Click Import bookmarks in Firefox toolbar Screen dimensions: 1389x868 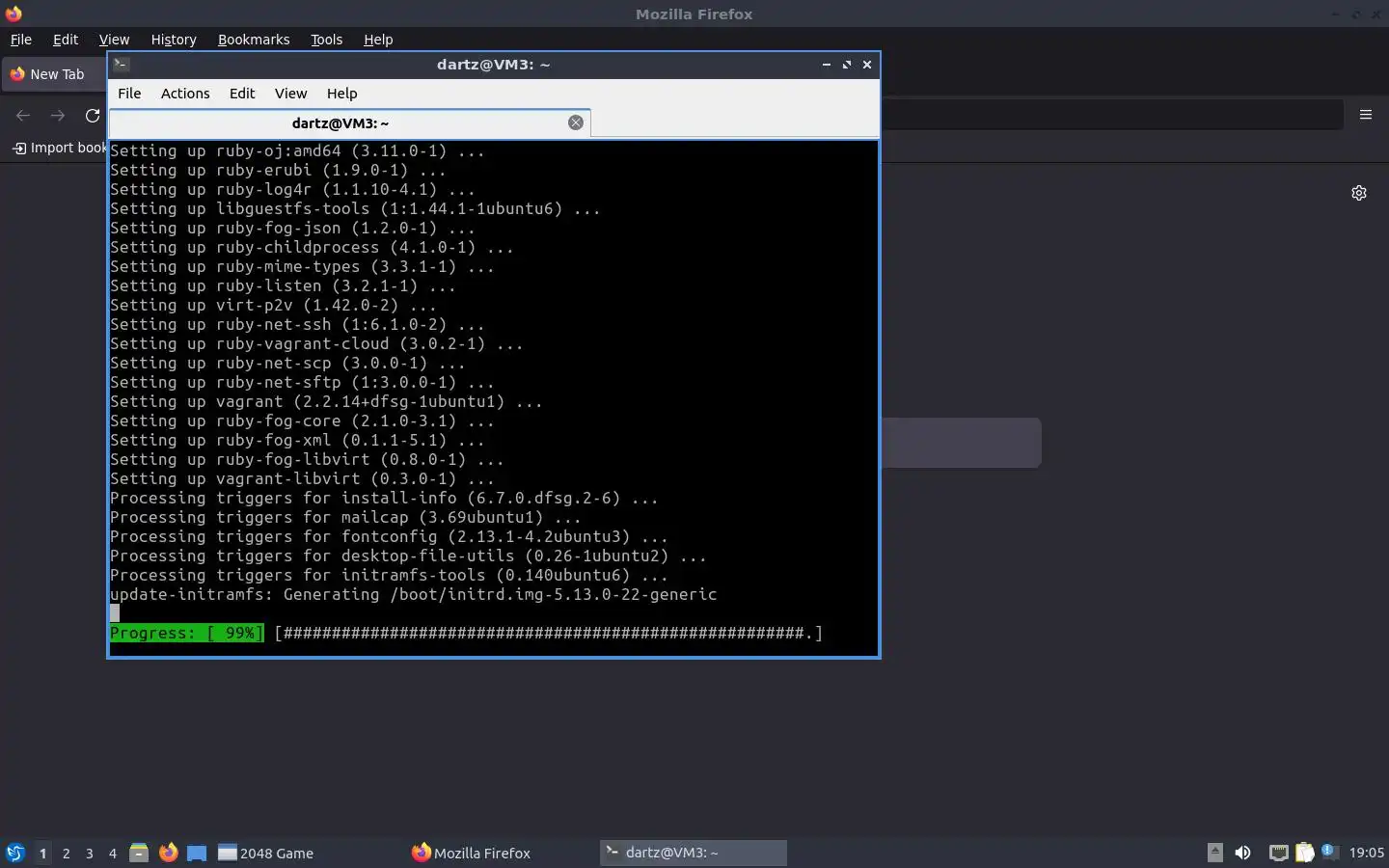point(60,148)
